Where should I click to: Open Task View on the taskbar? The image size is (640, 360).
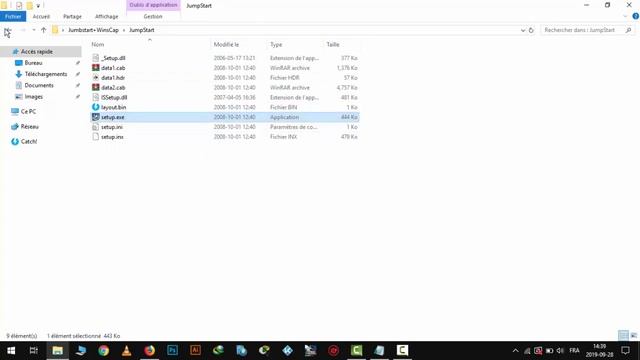[34, 351]
